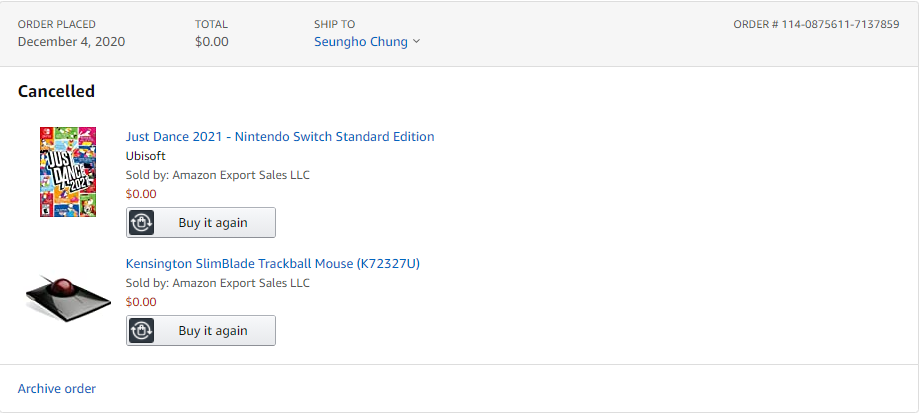Screen dimensions: 920x416
Task: Open the Just Dance 2021 cover thumbnail
Action: pos(67,172)
